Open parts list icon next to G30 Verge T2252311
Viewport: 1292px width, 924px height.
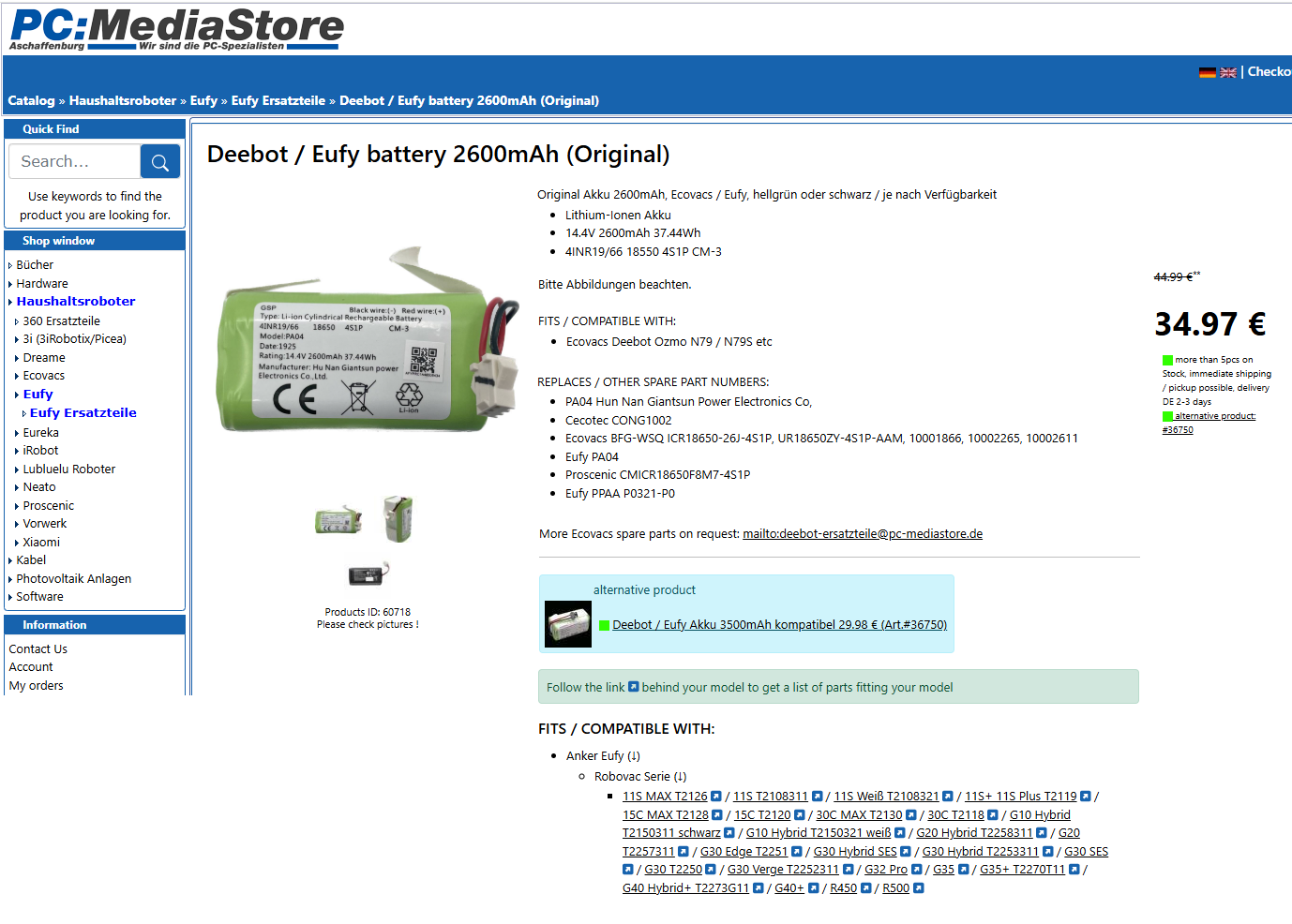point(849,870)
